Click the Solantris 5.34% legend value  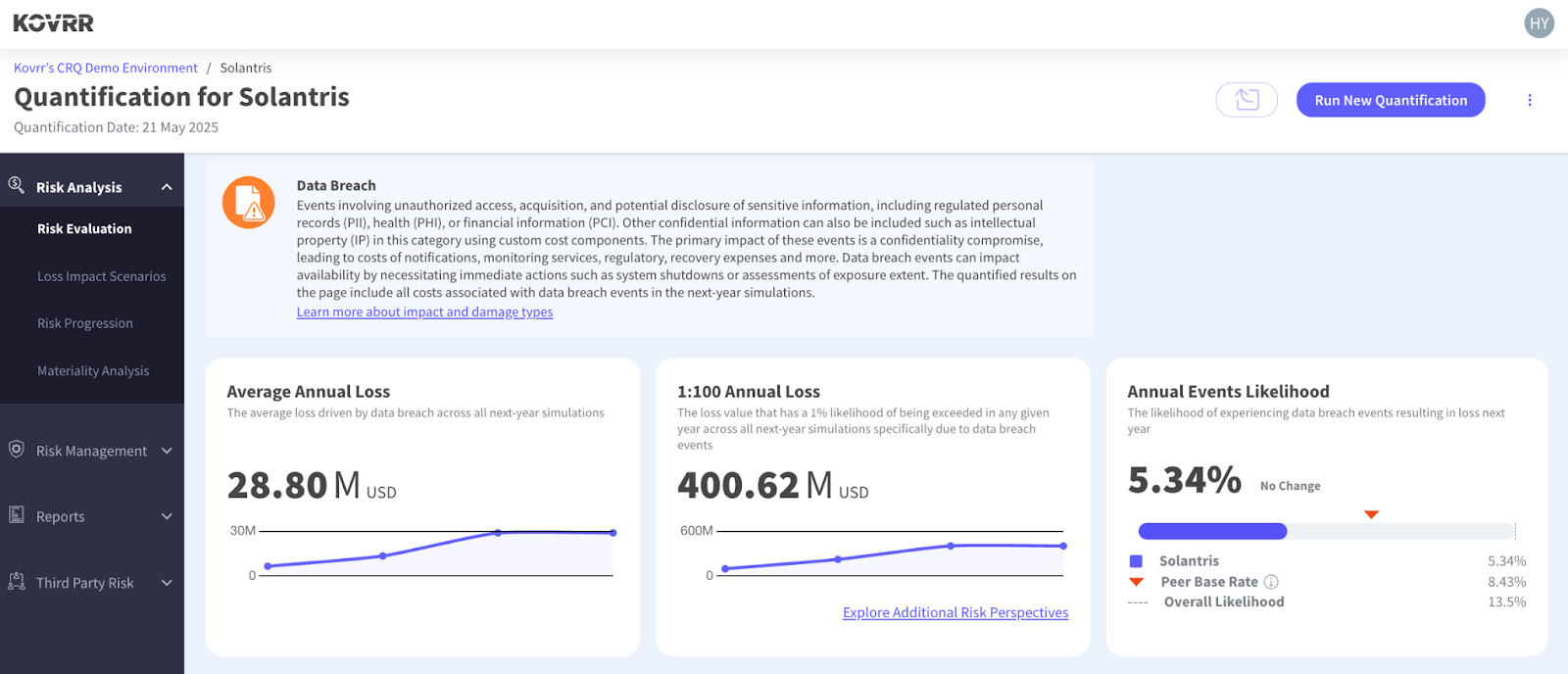[x=1506, y=561]
